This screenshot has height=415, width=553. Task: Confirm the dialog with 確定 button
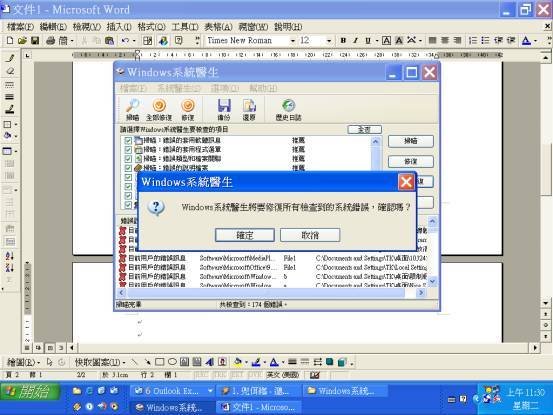point(245,235)
